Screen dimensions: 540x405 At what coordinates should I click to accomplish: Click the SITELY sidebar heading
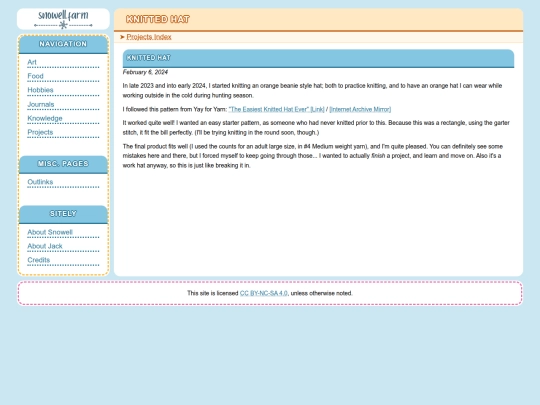[x=63, y=214]
